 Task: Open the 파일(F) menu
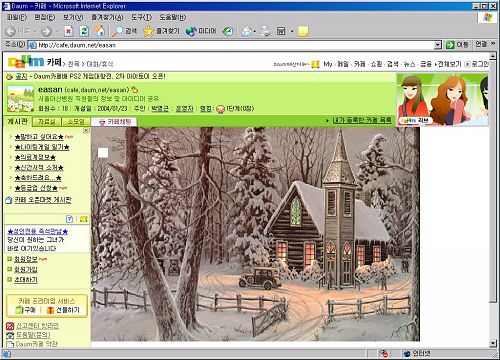tap(17, 17)
